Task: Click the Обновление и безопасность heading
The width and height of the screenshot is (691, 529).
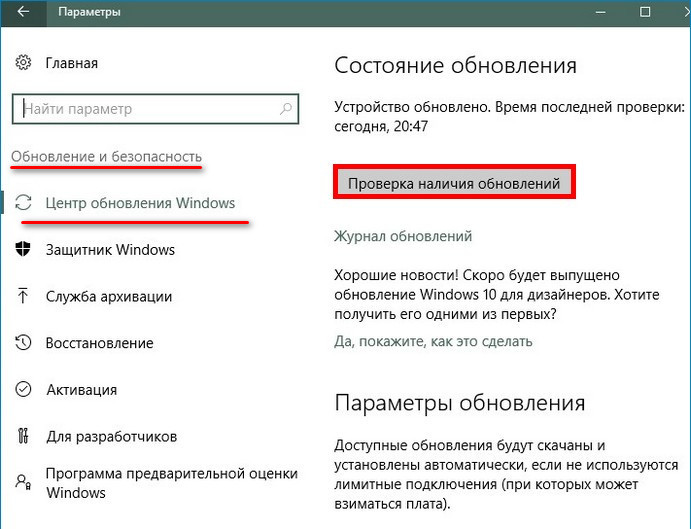Action: (106, 156)
